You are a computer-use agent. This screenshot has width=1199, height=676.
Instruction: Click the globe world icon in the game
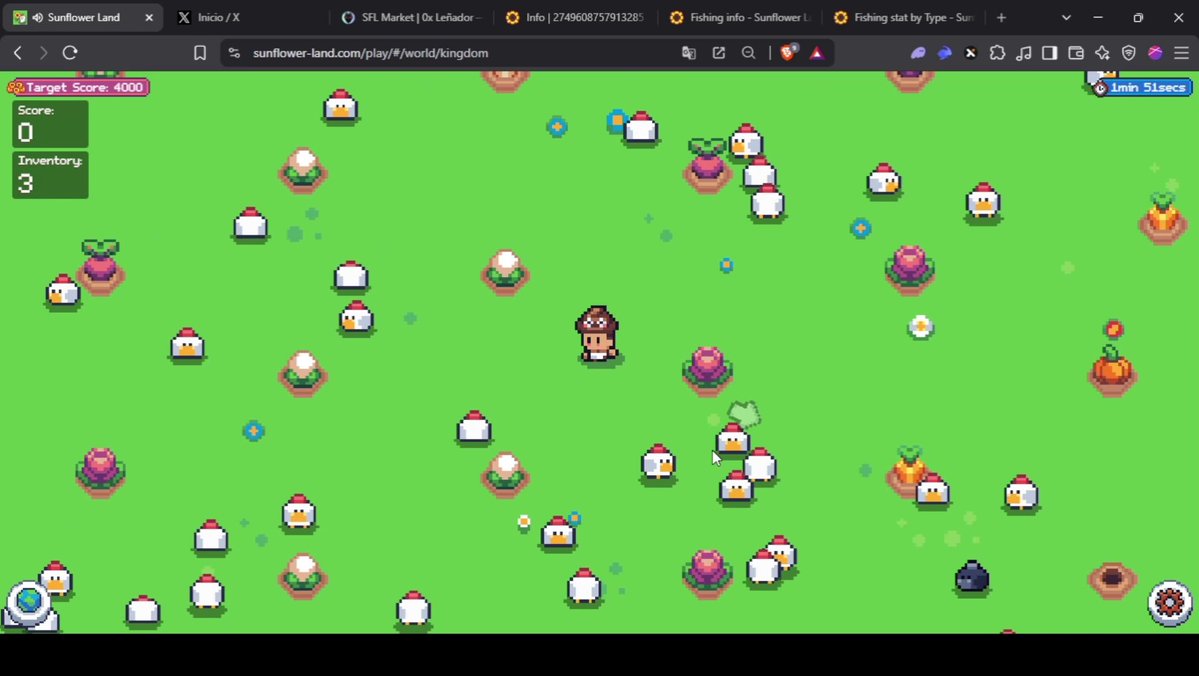click(29, 602)
